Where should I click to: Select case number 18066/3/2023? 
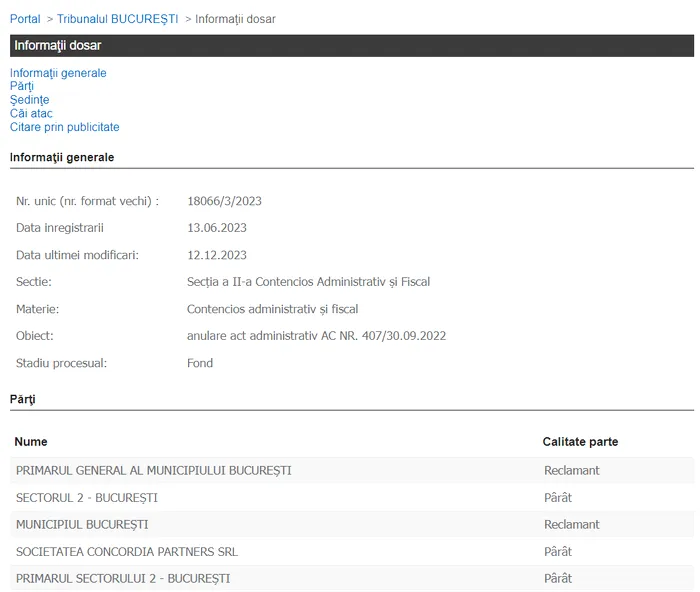[224, 201]
